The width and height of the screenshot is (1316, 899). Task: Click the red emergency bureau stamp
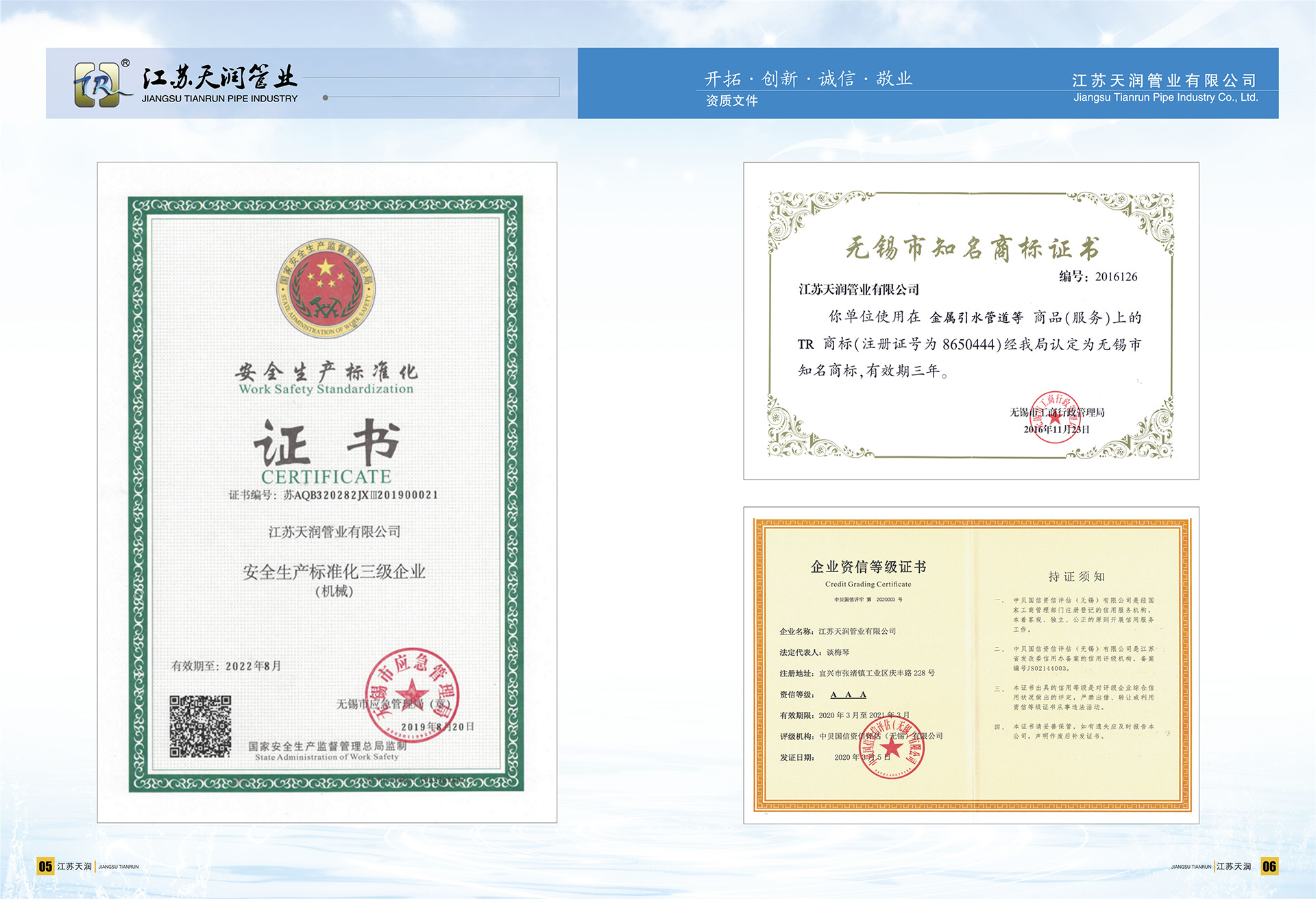(x=412, y=695)
